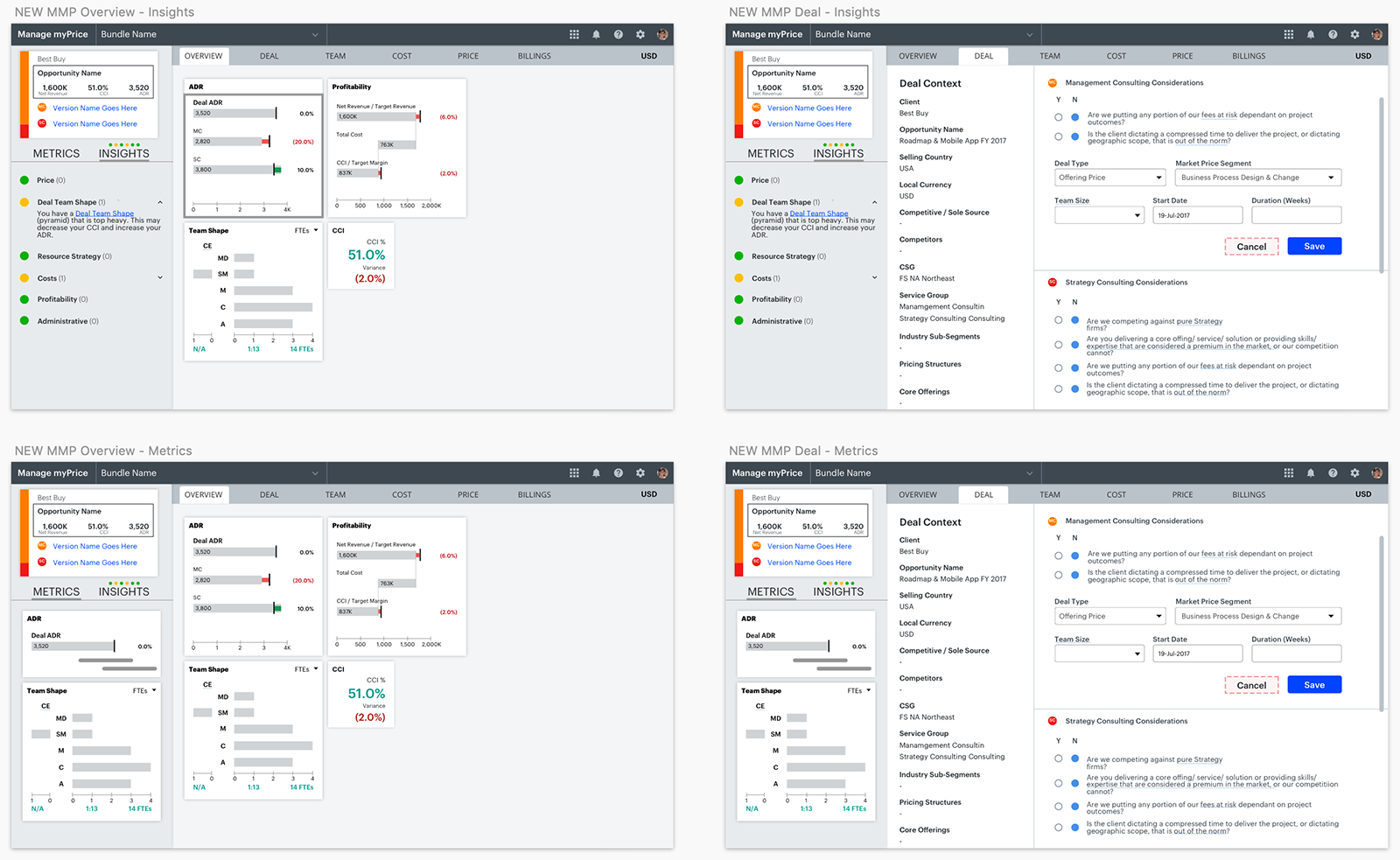Open Bundle Name dropdown in Overview - Insights mockup
The image size is (1400, 860).
(210, 34)
